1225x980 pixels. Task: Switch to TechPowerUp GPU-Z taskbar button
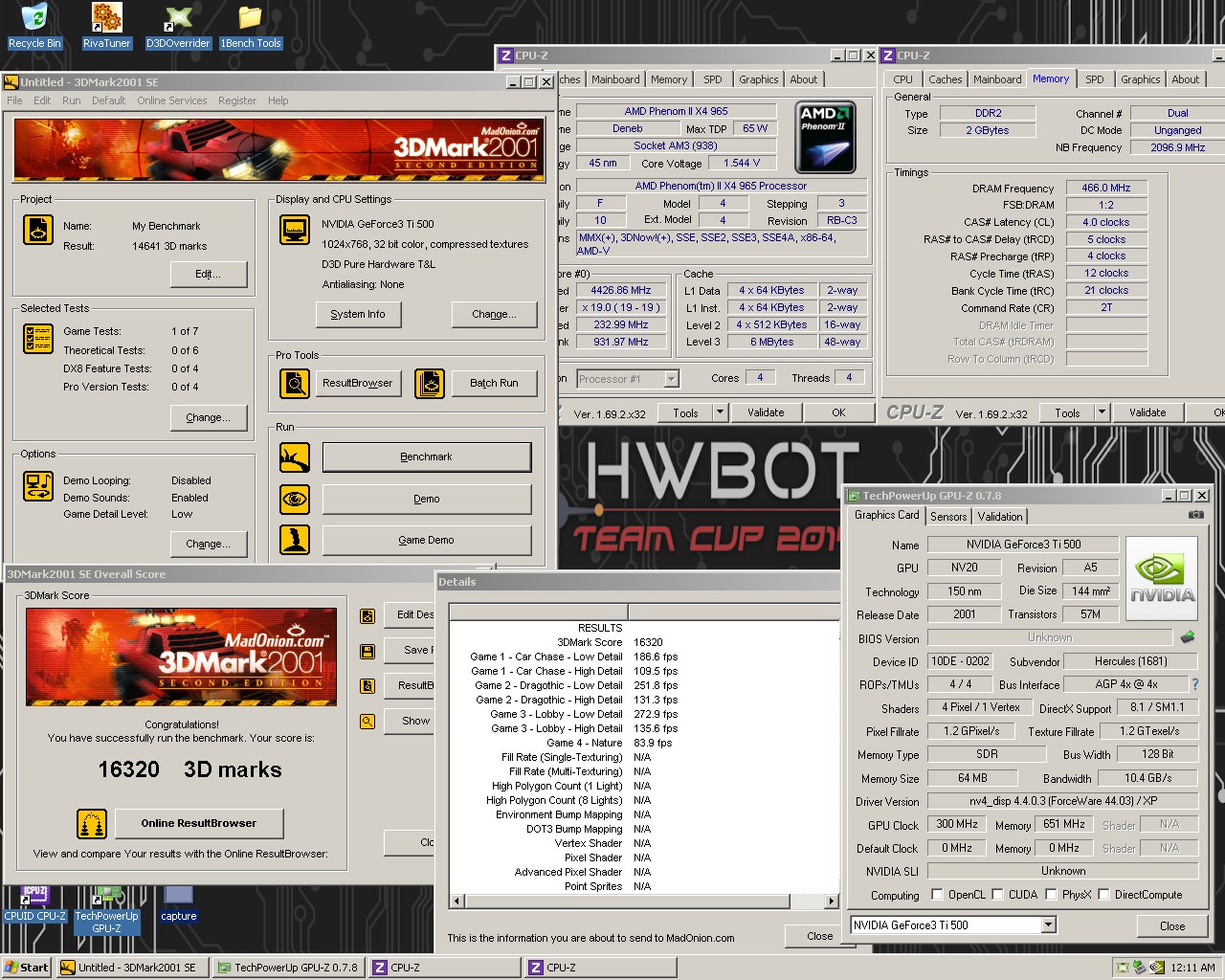[289, 968]
